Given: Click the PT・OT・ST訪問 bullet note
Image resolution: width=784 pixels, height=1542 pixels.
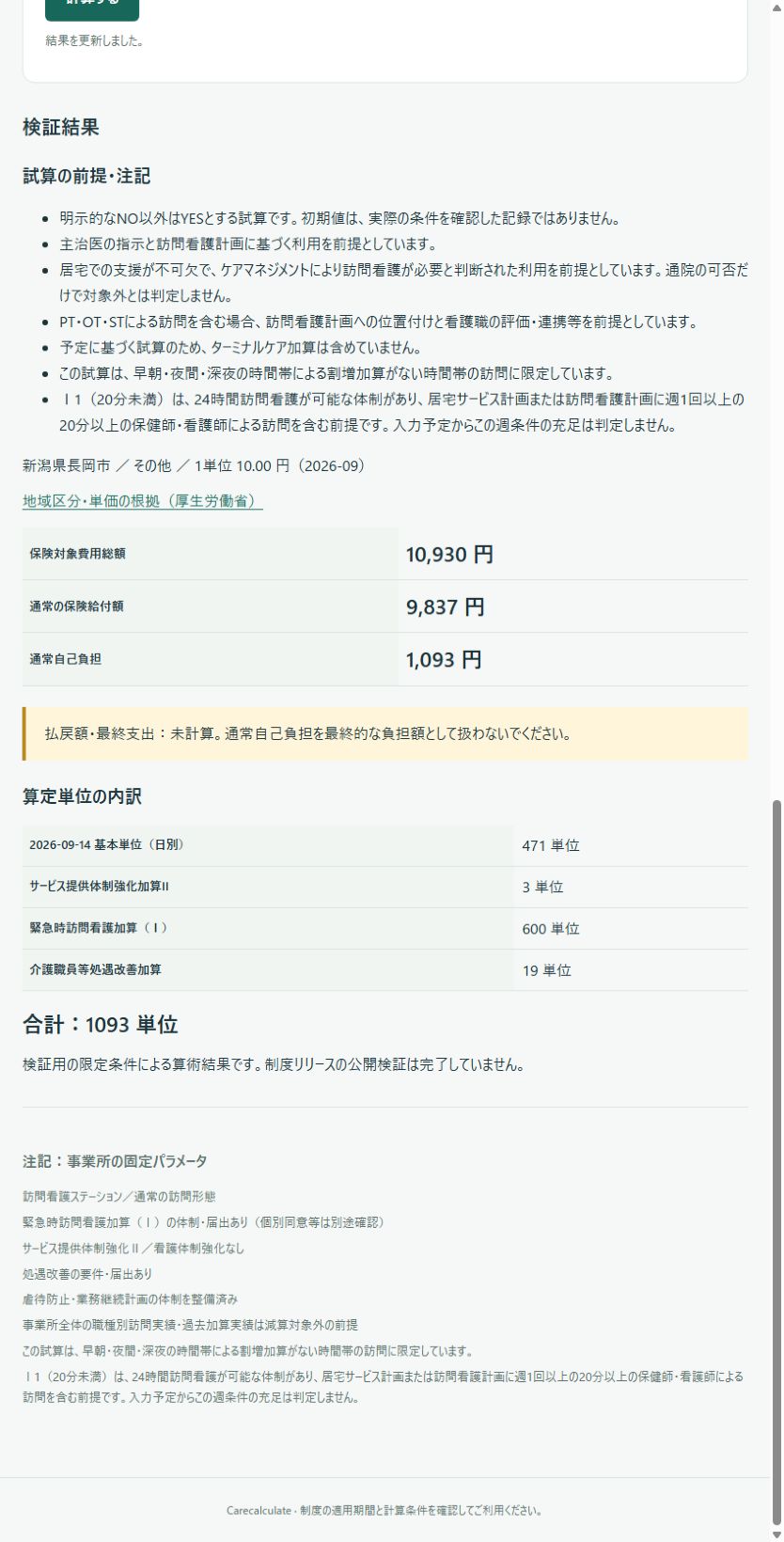Looking at the screenshot, I should pyautogui.click(x=380, y=322).
